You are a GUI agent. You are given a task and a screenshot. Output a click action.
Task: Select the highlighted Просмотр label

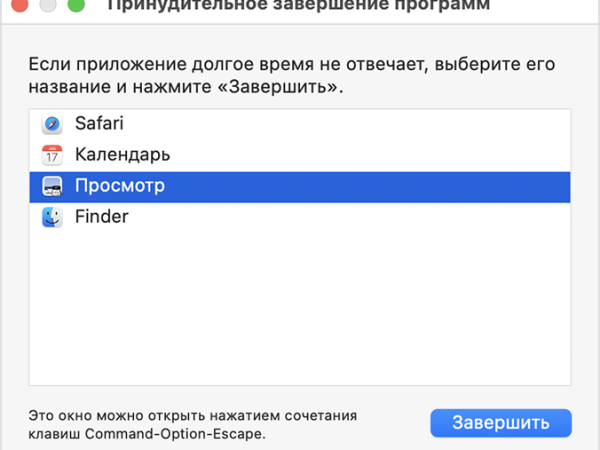click(120, 186)
